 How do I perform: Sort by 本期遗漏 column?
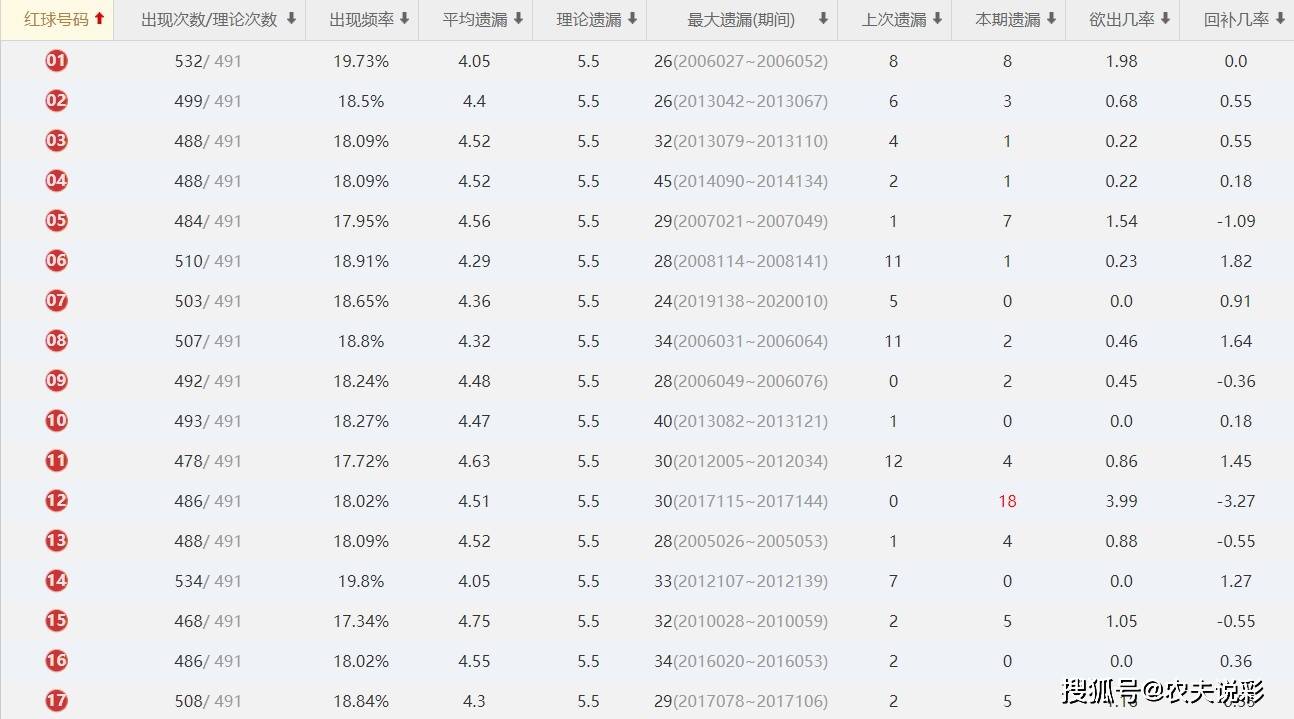point(1016,19)
